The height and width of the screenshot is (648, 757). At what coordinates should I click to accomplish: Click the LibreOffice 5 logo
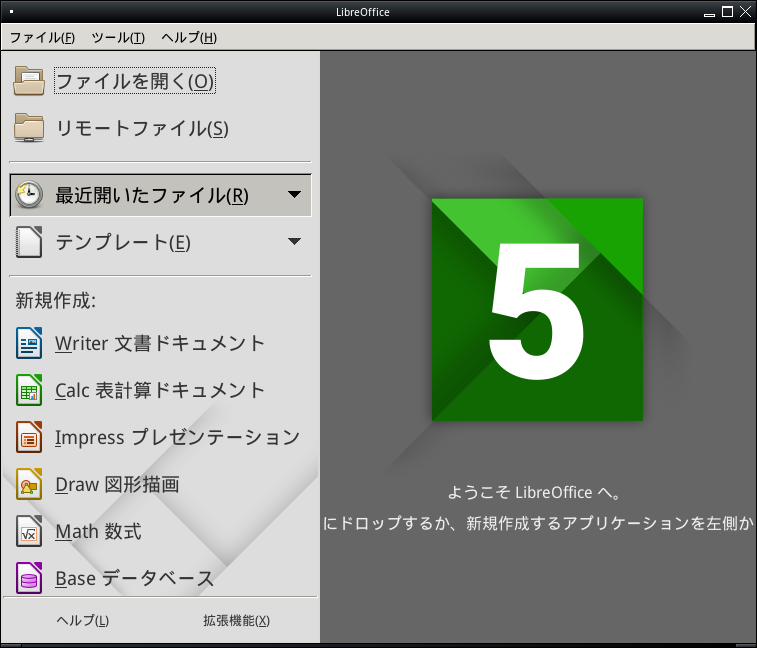537,309
